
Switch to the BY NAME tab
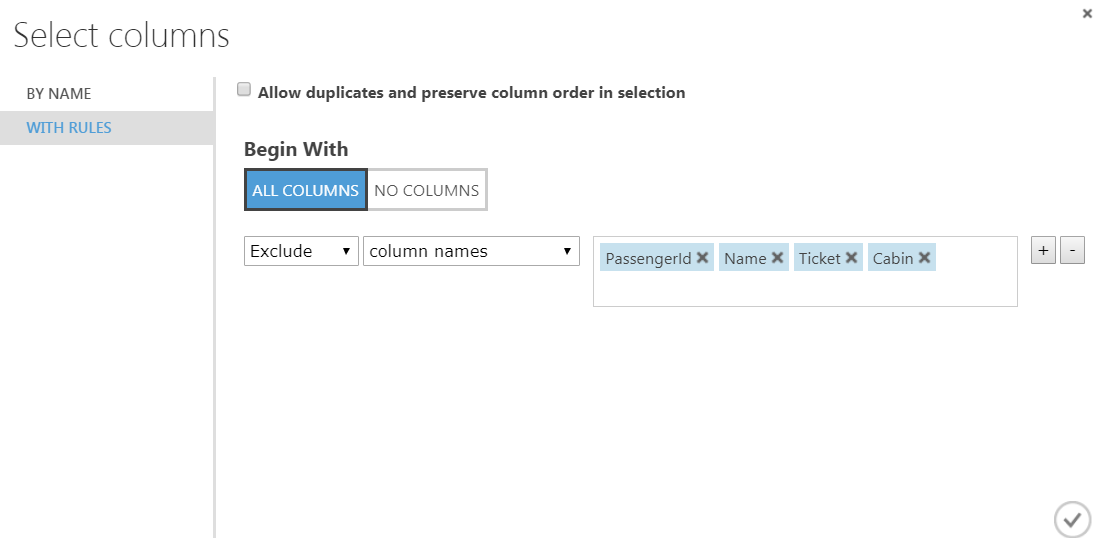[x=59, y=94]
